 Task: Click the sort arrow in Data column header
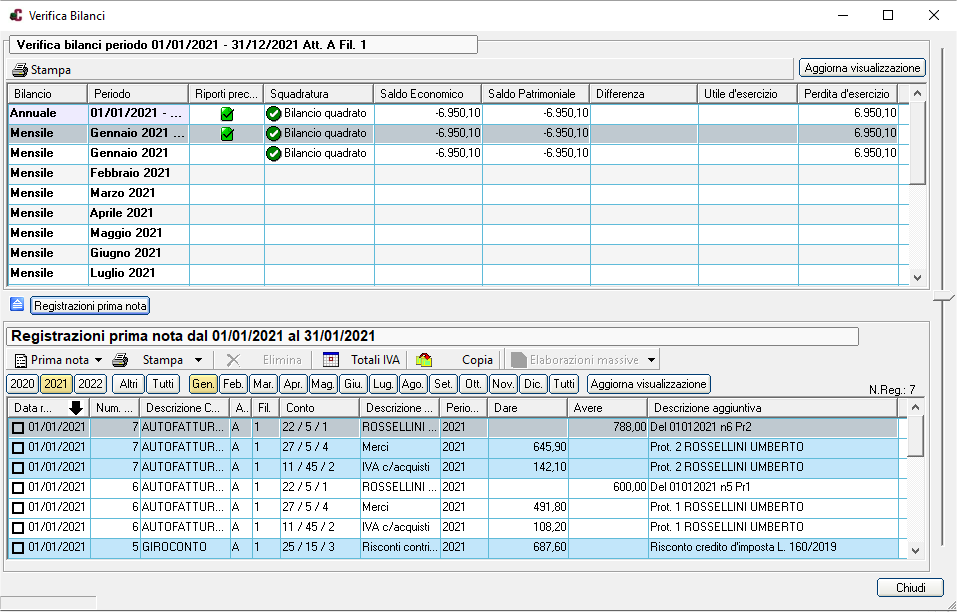click(76, 408)
